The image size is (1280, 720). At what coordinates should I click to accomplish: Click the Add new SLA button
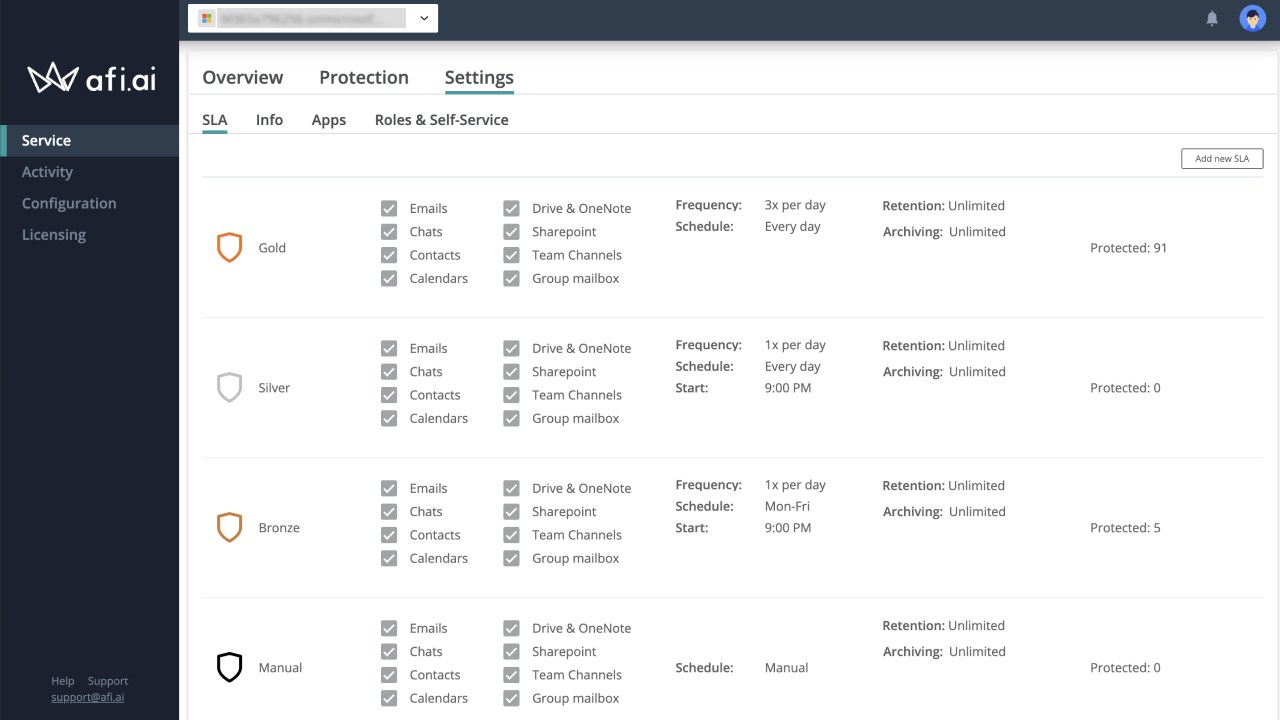pos(1221,158)
